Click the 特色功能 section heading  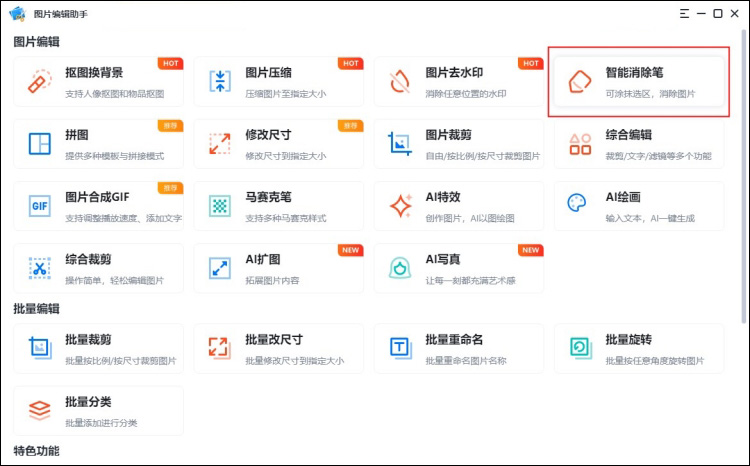click(x=36, y=451)
